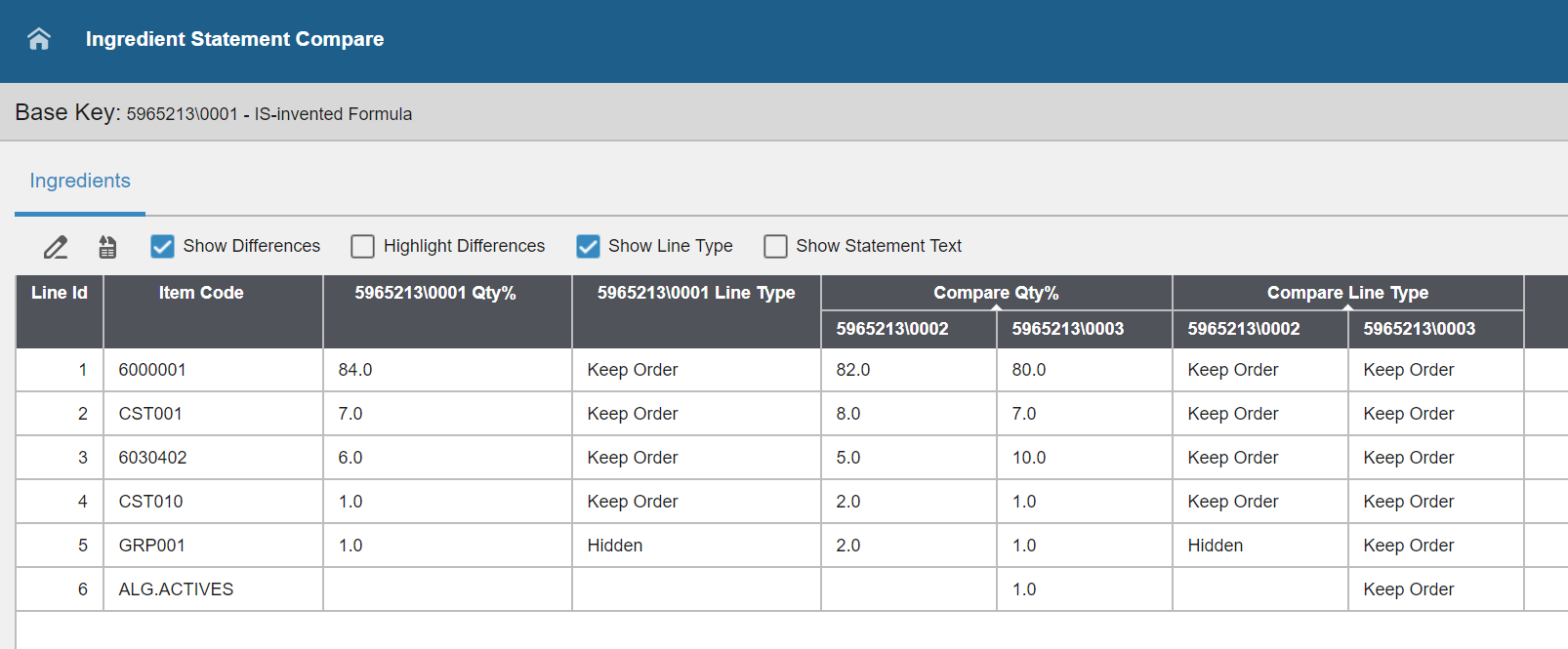
Task: Click the 5965213\0001 Qty% column header
Action: point(435,293)
